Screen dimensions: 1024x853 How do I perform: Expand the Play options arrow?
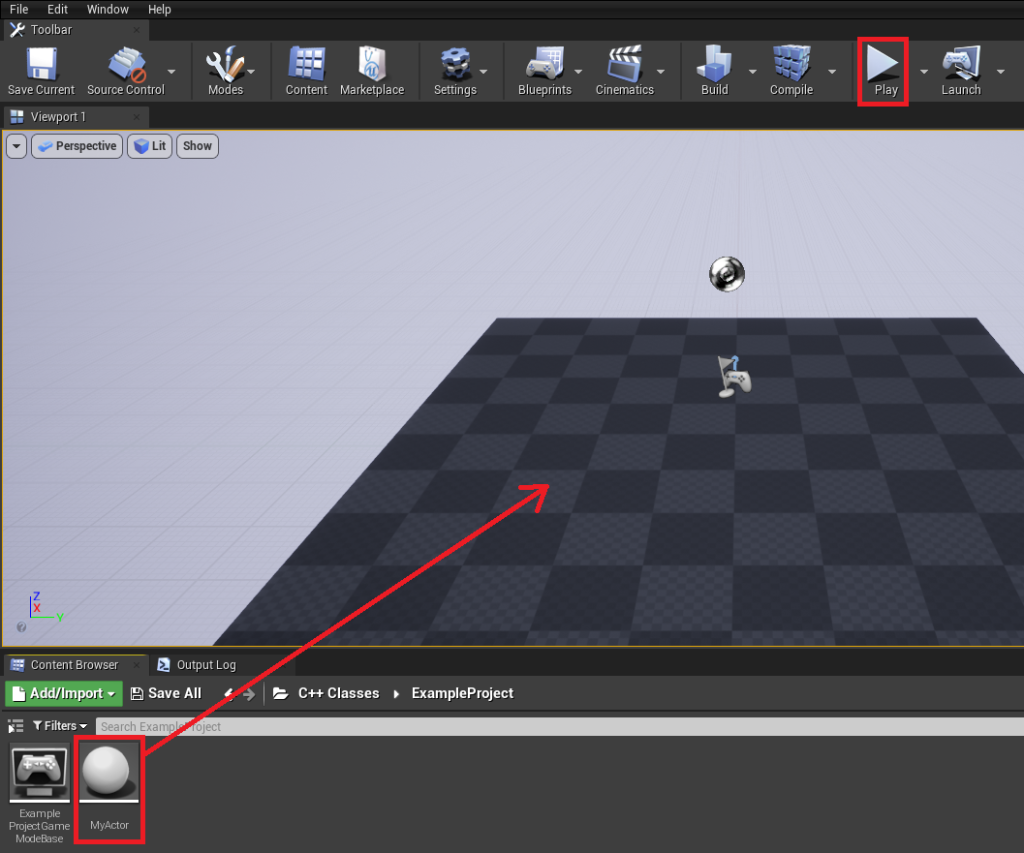[x=923, y=71]
